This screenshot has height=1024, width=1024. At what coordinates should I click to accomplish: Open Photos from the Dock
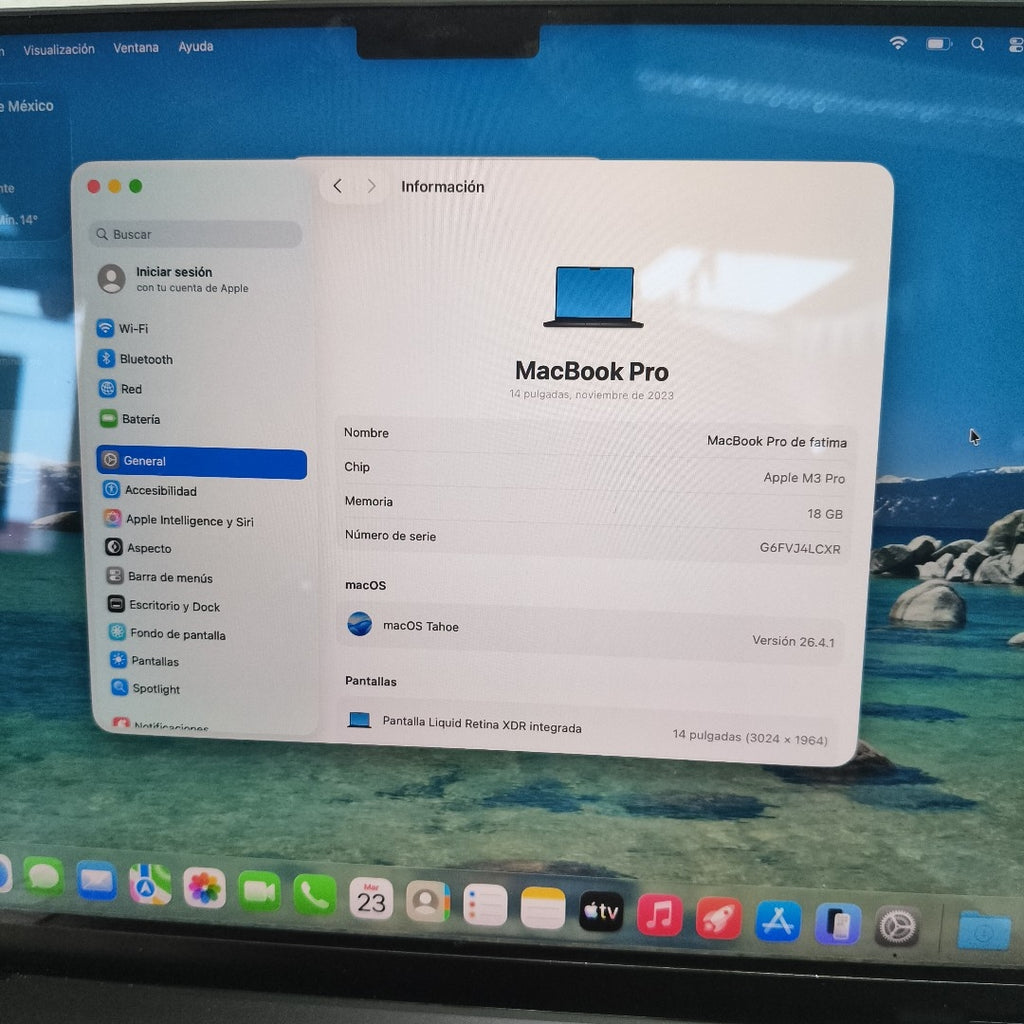point(204,888)
